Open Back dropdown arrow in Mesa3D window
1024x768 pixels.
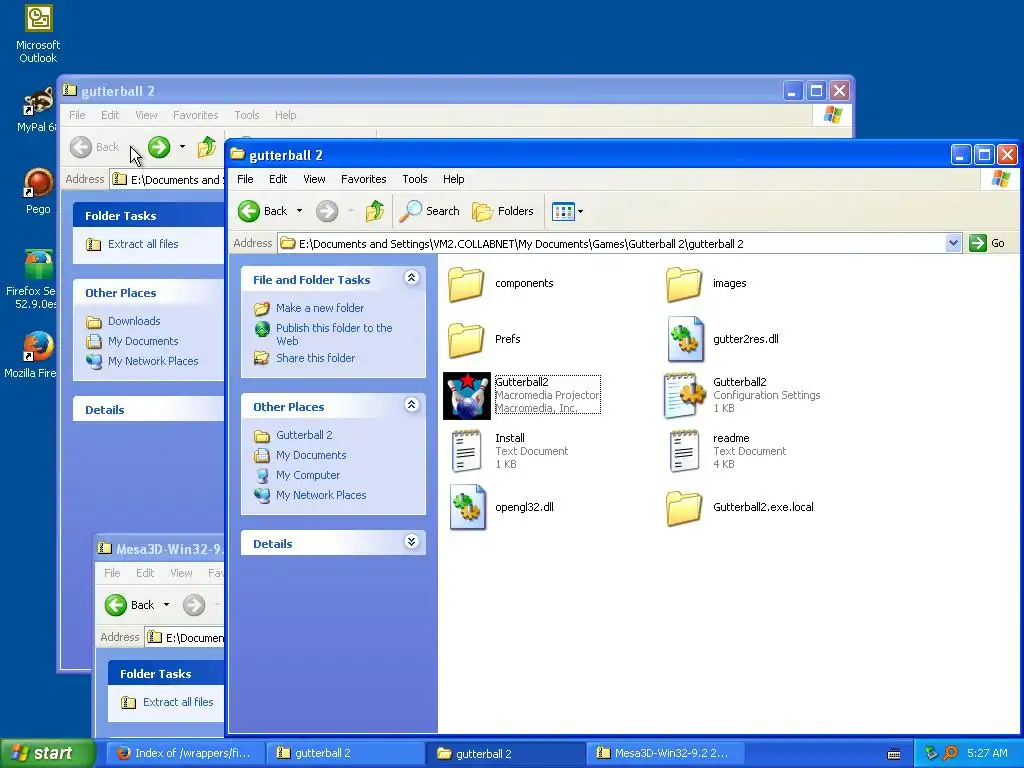tap(167, 605)
